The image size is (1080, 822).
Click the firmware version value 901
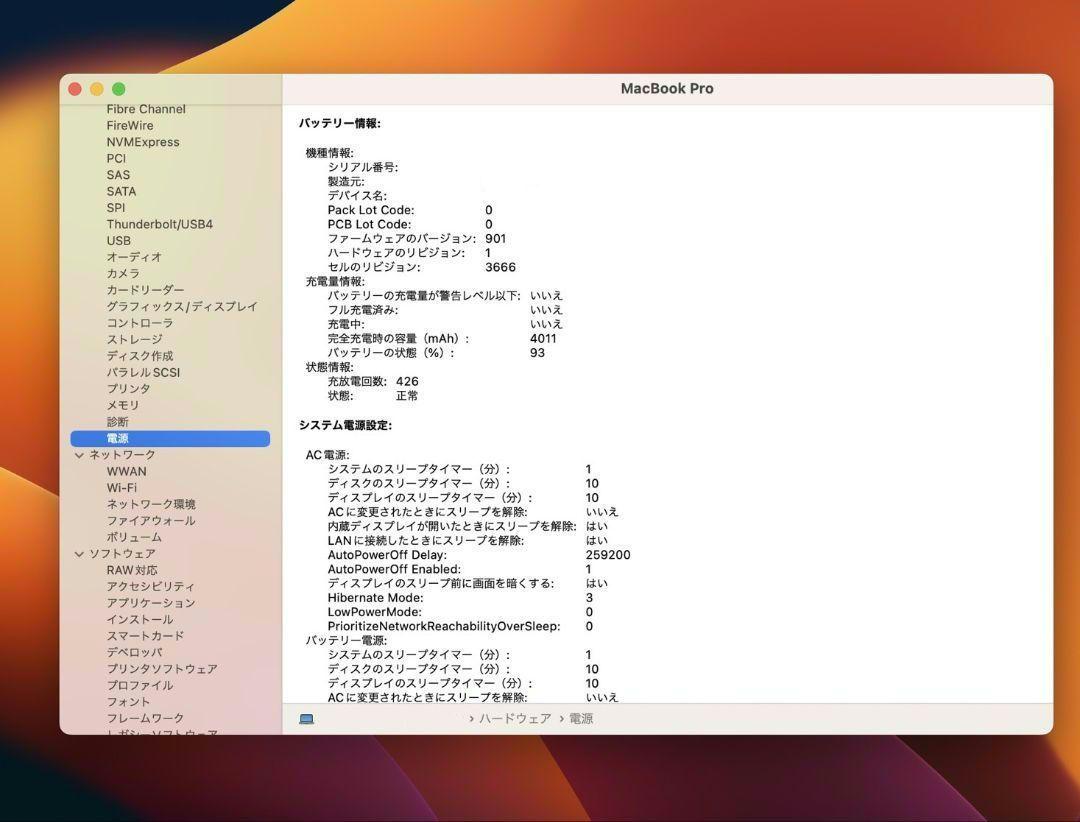(495, 238)
